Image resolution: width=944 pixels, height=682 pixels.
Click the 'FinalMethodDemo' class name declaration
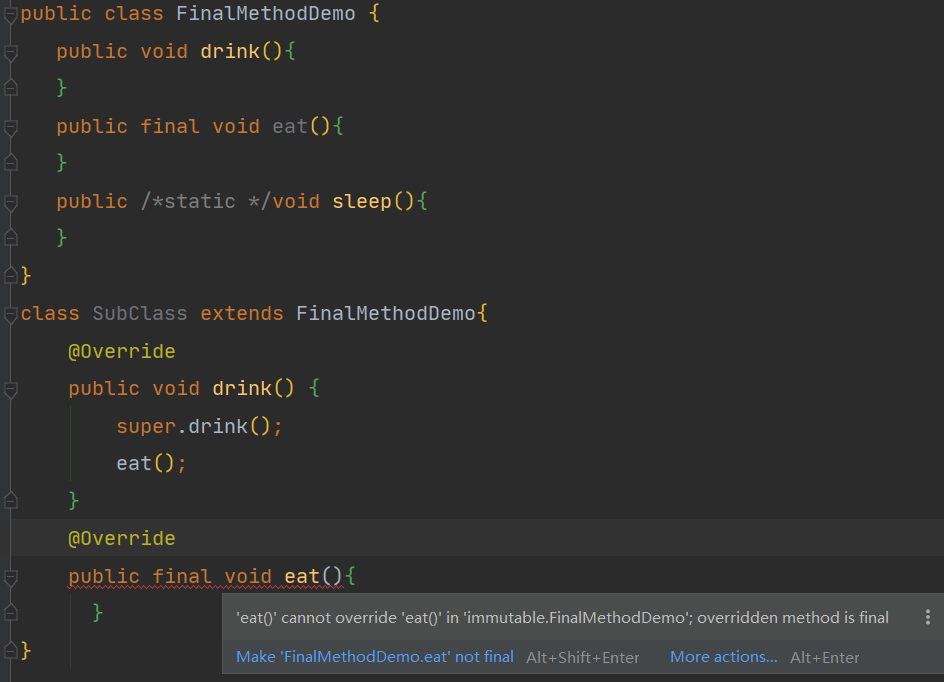[266, 13]
